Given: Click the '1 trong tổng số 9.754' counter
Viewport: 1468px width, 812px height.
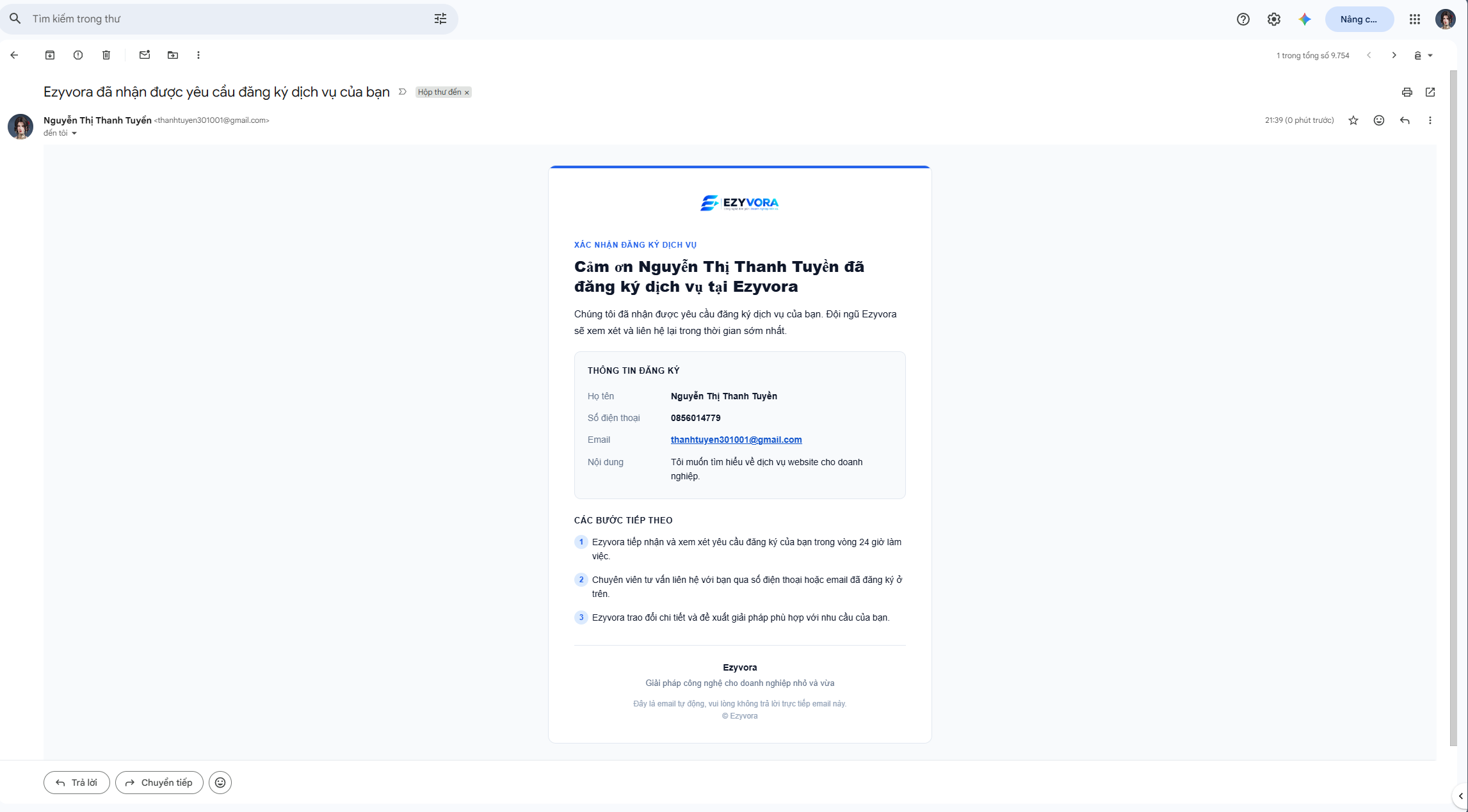Looking at the screenshot, I should point(1313,56).
